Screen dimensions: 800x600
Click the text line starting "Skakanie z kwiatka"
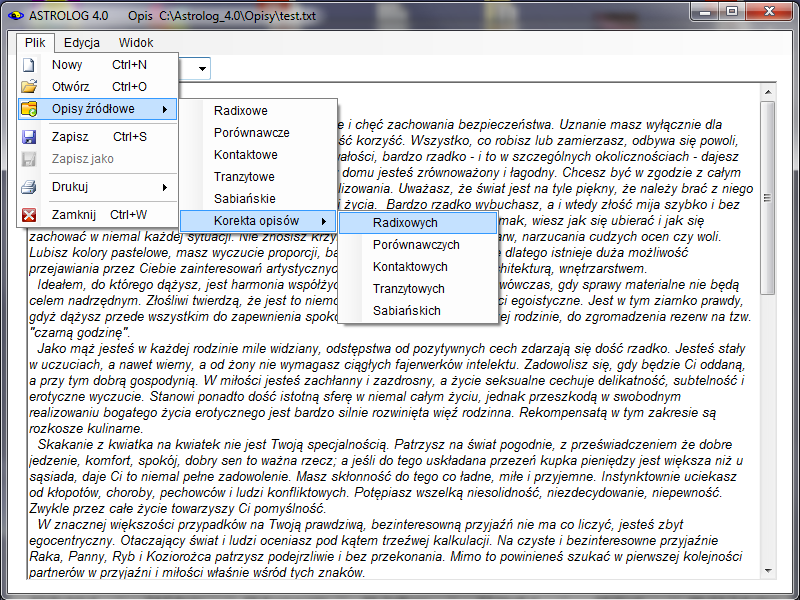click(x=385, y=444)
